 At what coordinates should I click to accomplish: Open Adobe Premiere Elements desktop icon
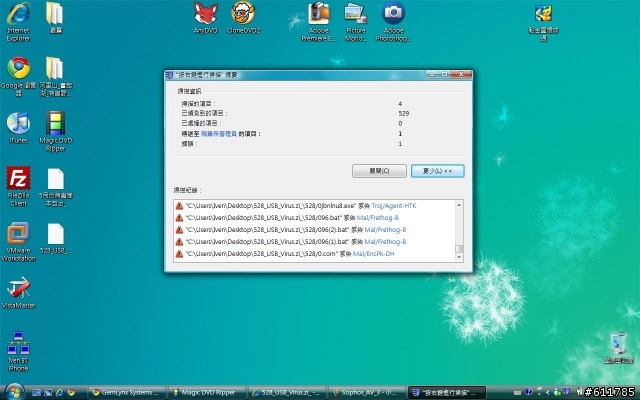click(319, 22)
